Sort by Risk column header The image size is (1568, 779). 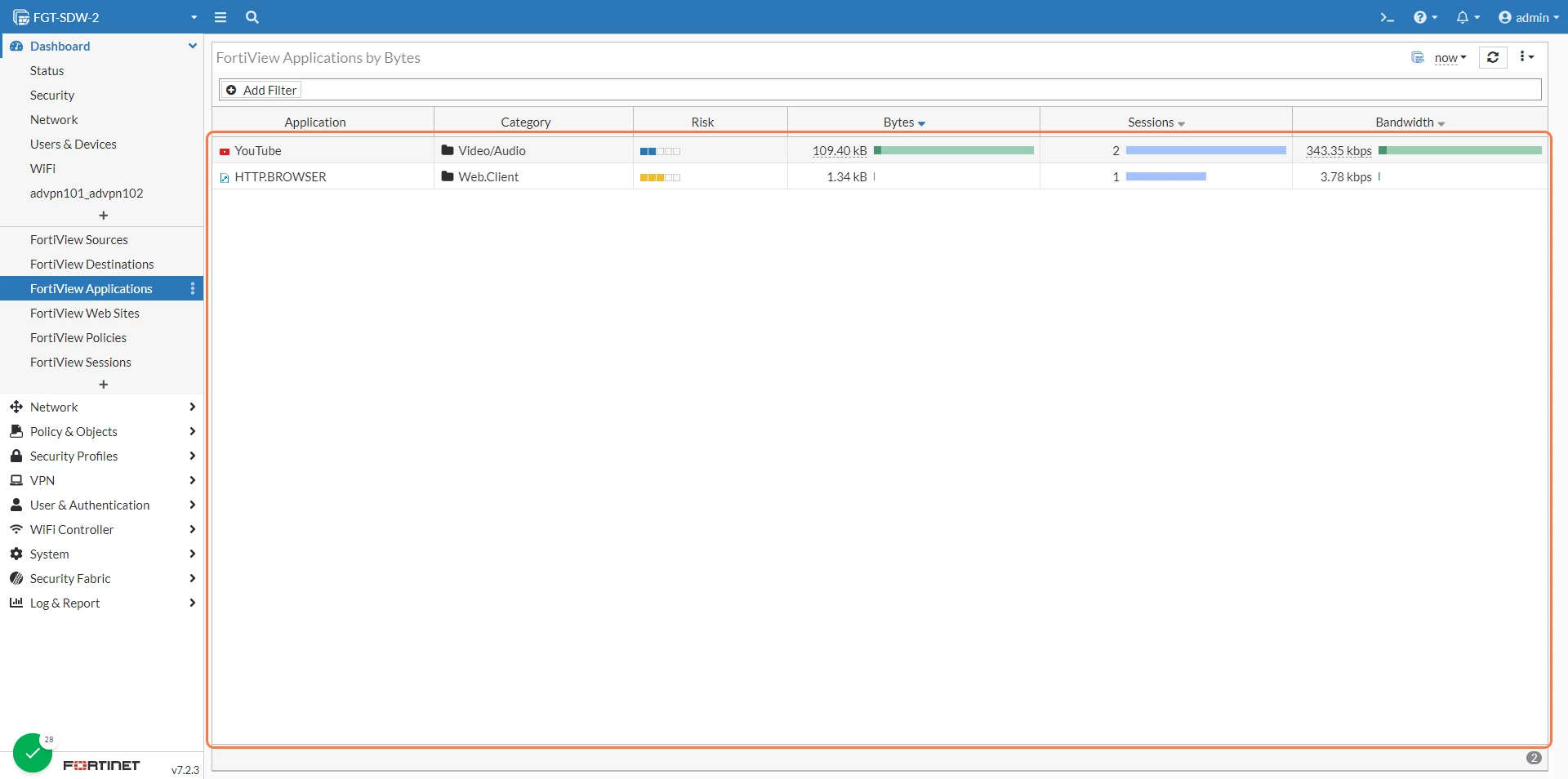tap(702, 122)
